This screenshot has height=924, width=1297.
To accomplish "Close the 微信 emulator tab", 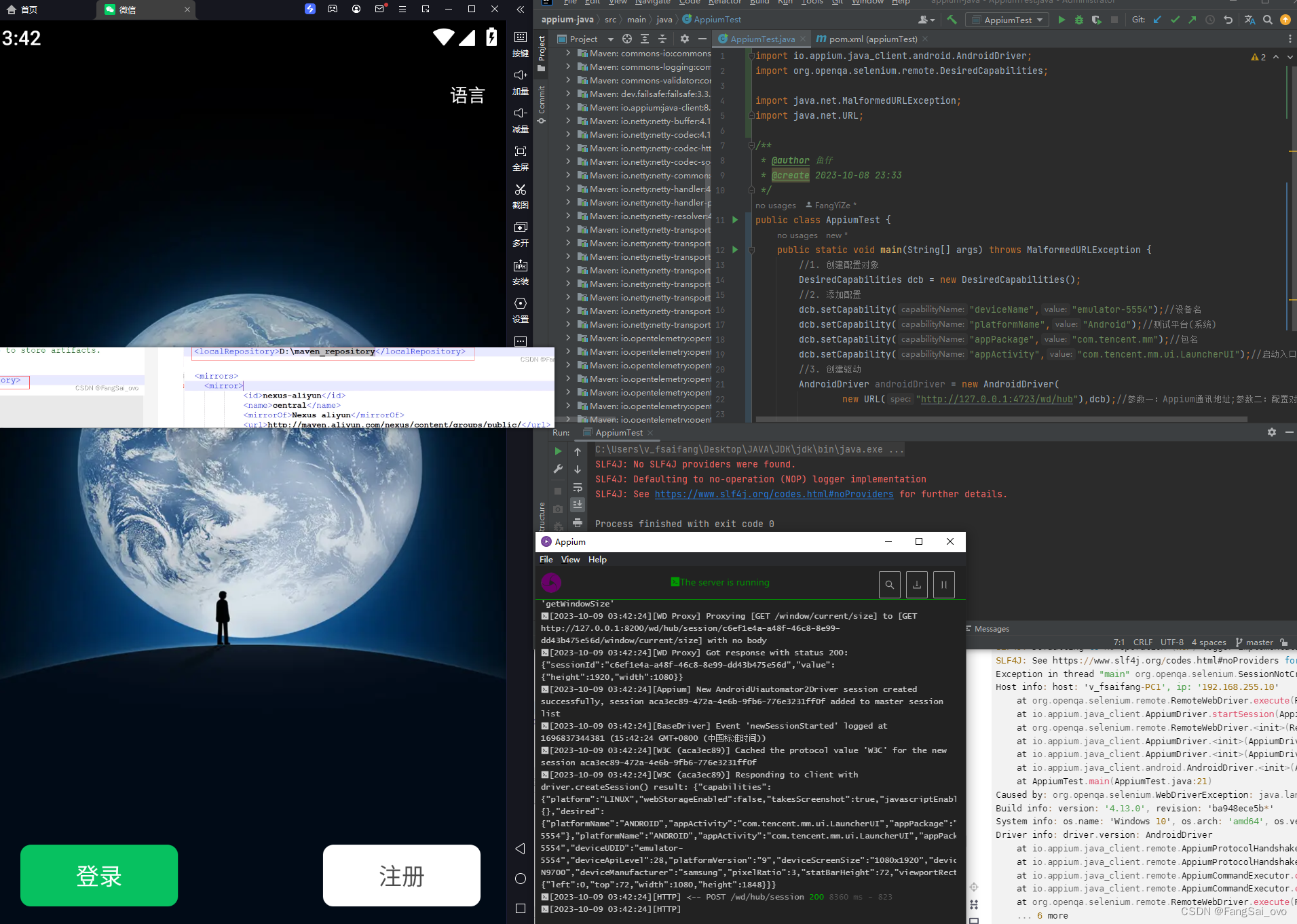I will coord(187,9).
